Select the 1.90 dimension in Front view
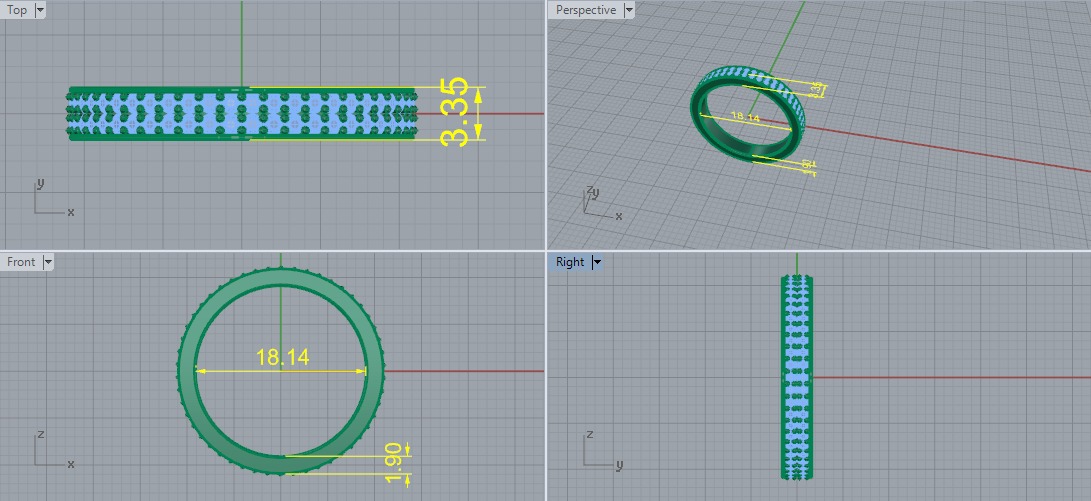 point(394,465)
